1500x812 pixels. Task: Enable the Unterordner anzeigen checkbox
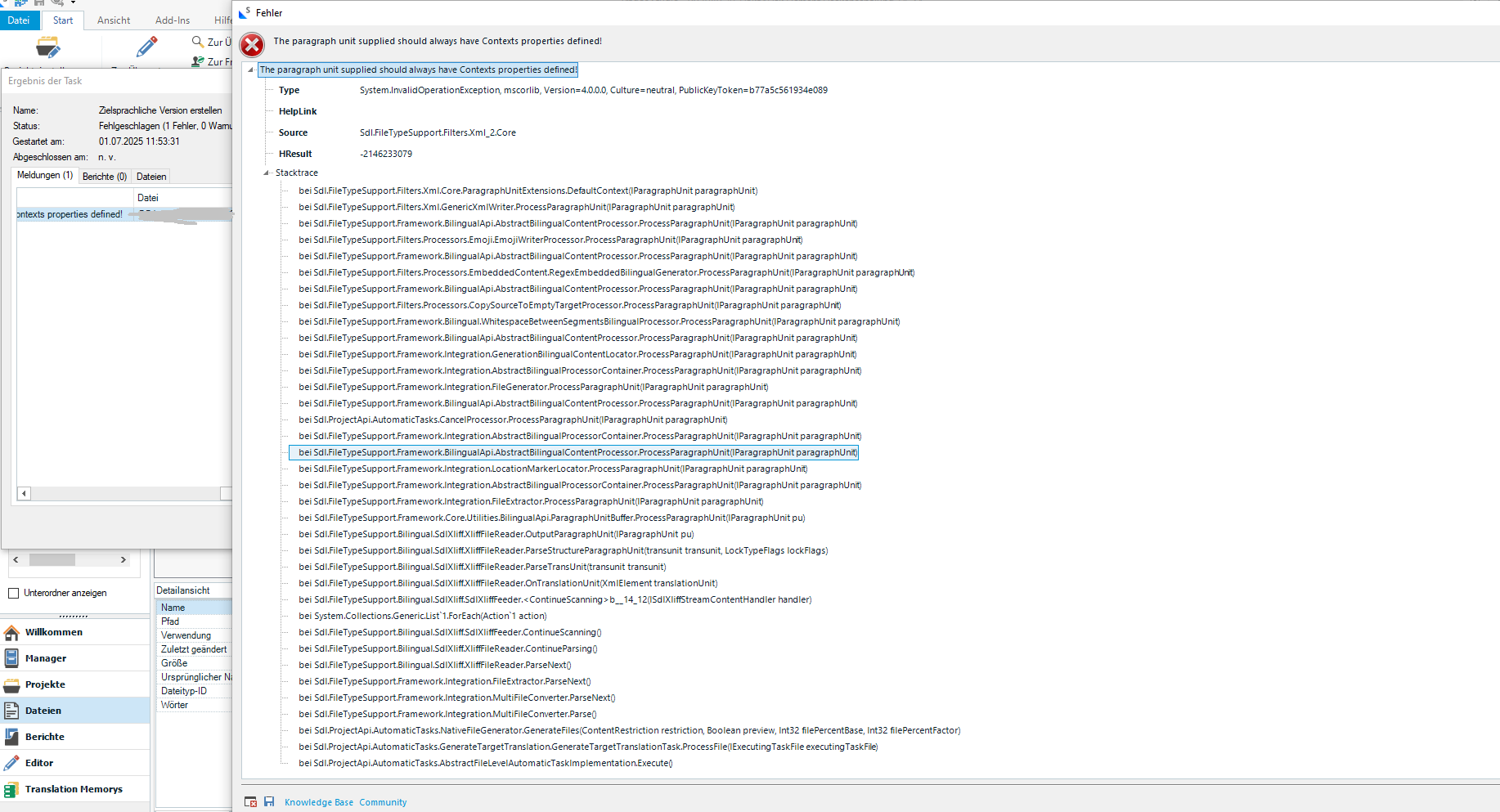(13, 593)
